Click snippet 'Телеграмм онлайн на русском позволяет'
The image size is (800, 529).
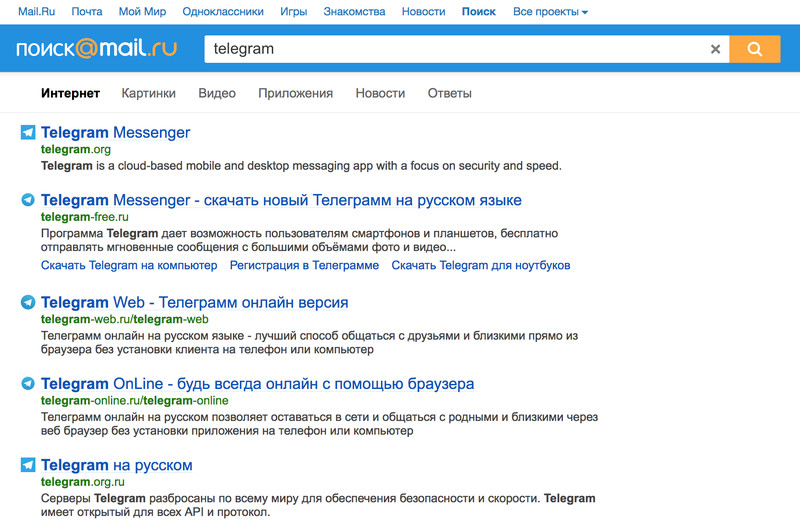319,424
